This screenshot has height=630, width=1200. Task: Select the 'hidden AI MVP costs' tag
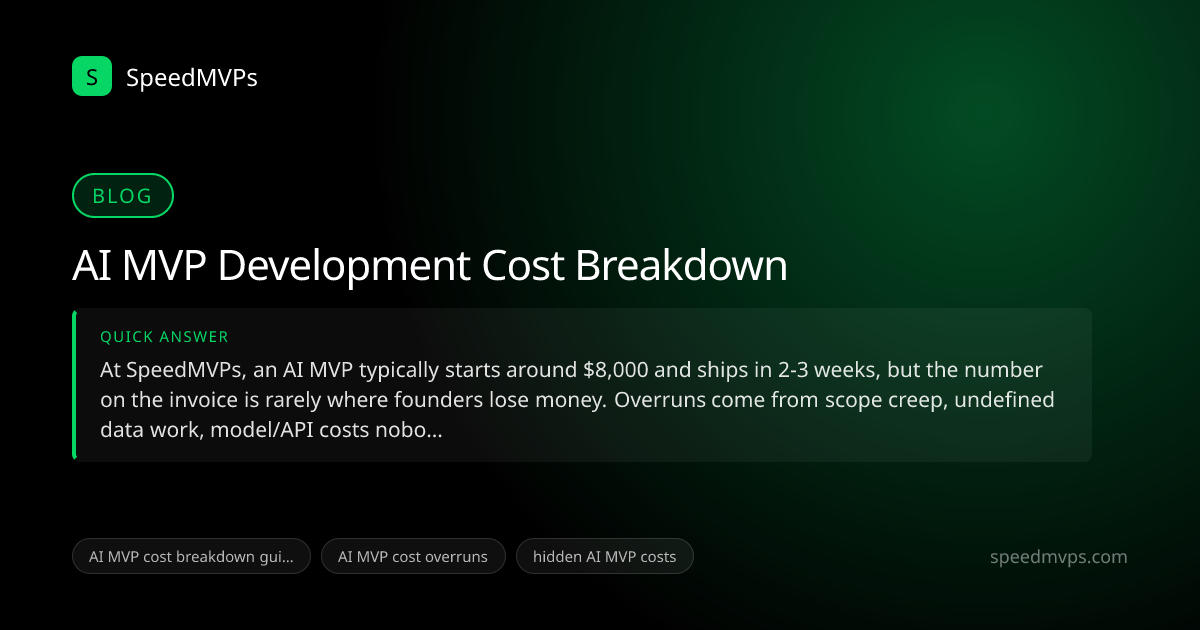[x=604, y=556]
